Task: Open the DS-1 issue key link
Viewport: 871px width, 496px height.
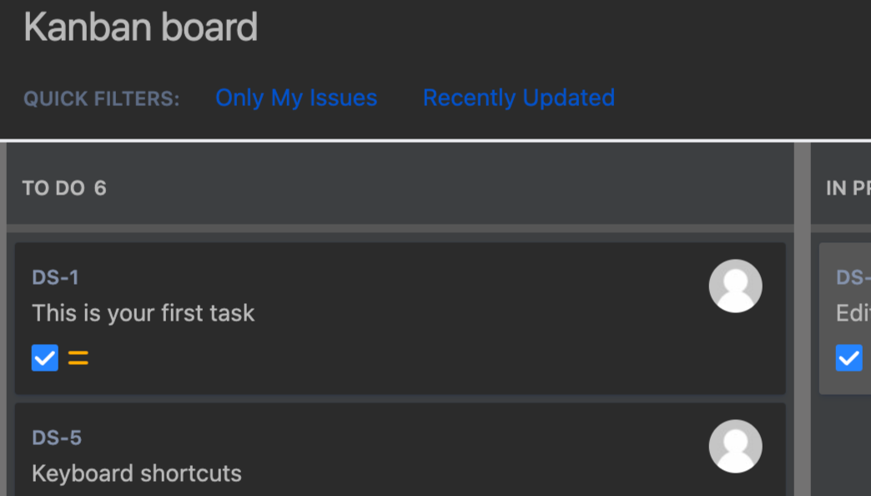Action: 56,277
